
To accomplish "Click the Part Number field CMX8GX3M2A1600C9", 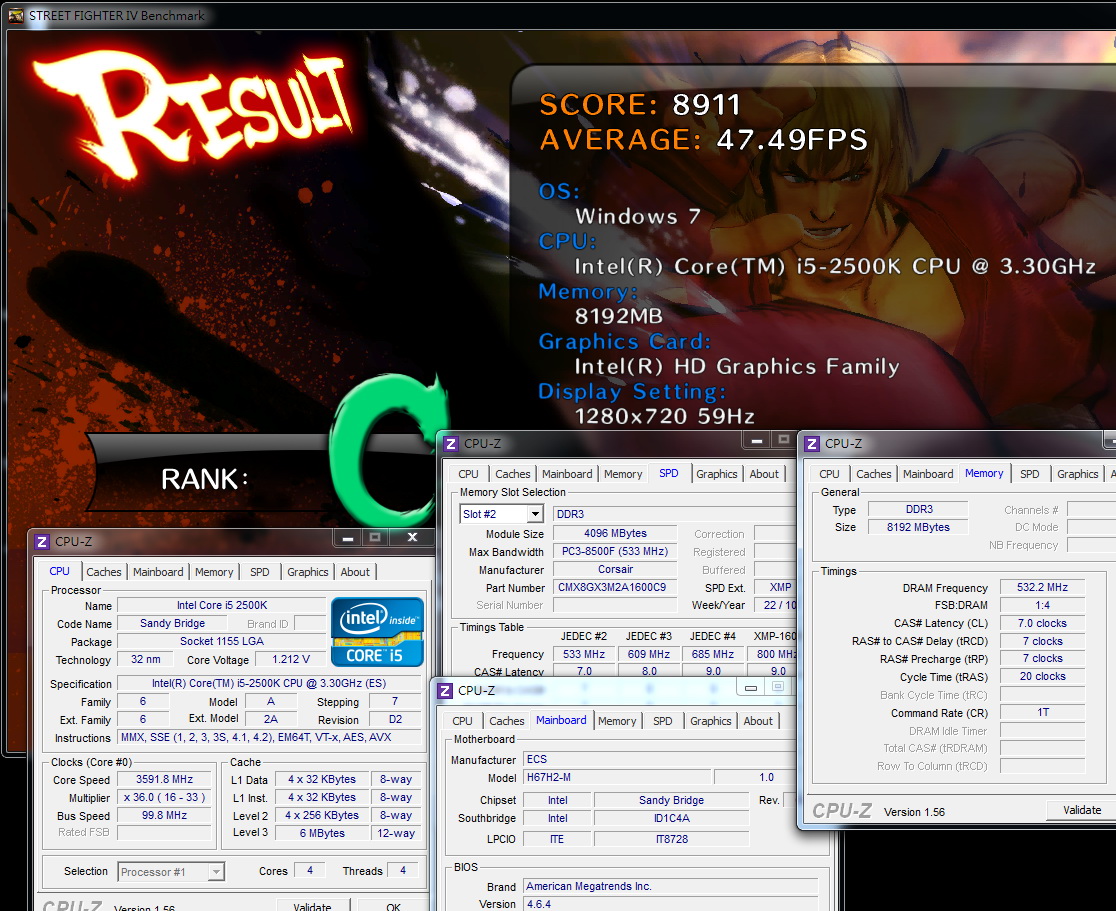I will pyautogui.click(x=614, y=587).
